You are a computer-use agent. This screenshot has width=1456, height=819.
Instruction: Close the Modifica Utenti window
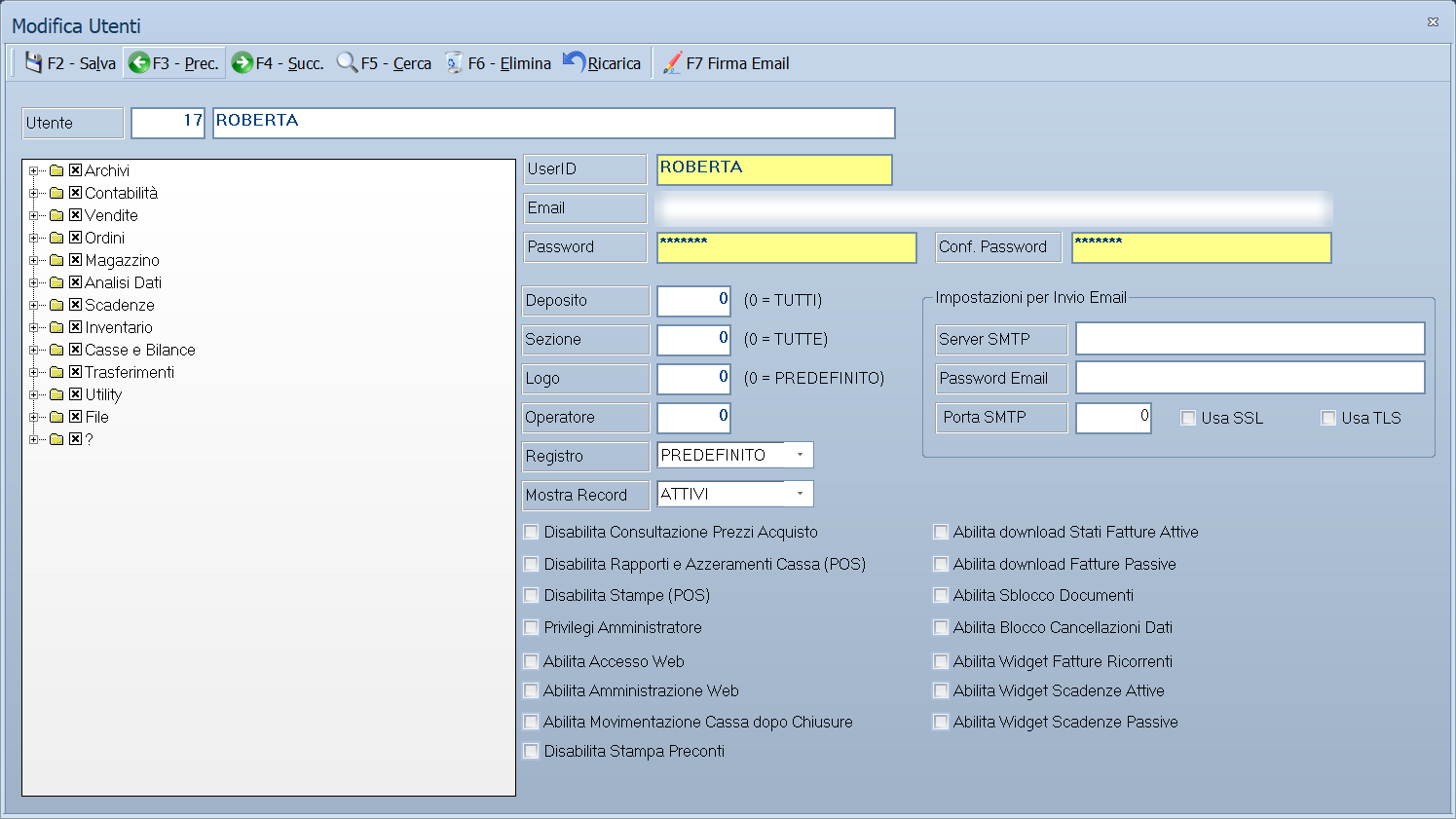(x=1433, y=21)
